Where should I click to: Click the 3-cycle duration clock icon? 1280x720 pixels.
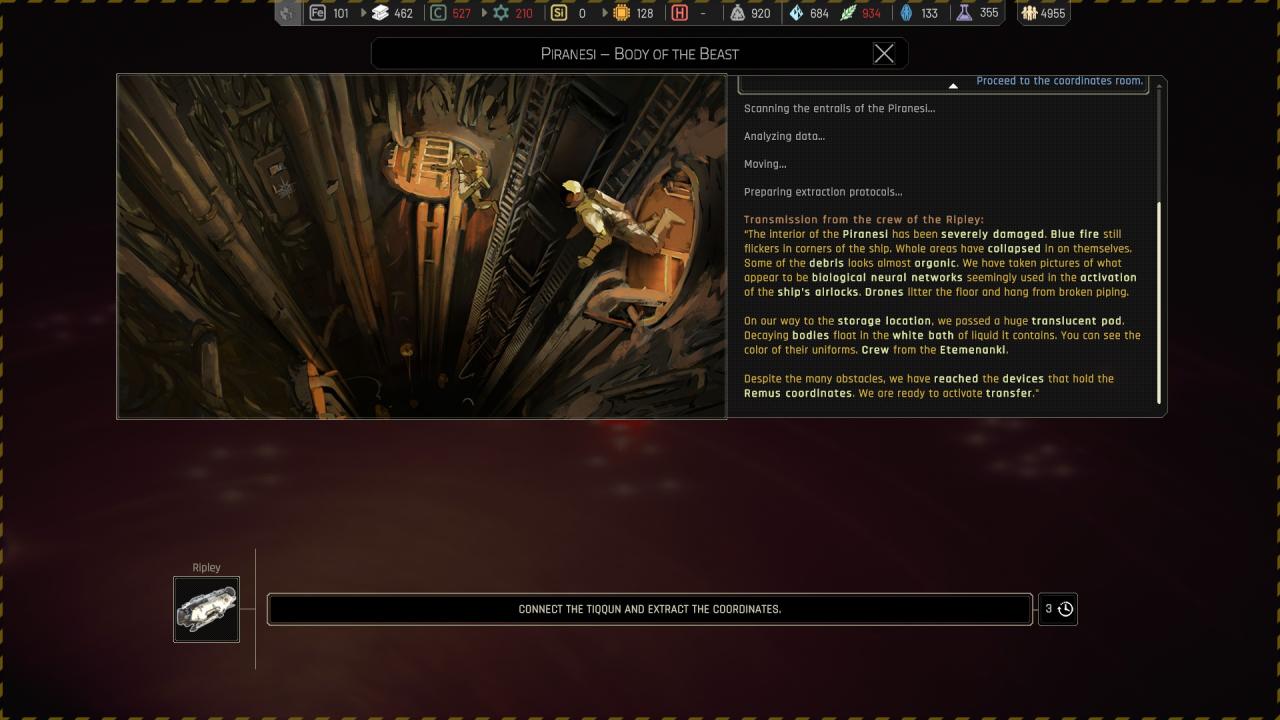click(1065, 609)
